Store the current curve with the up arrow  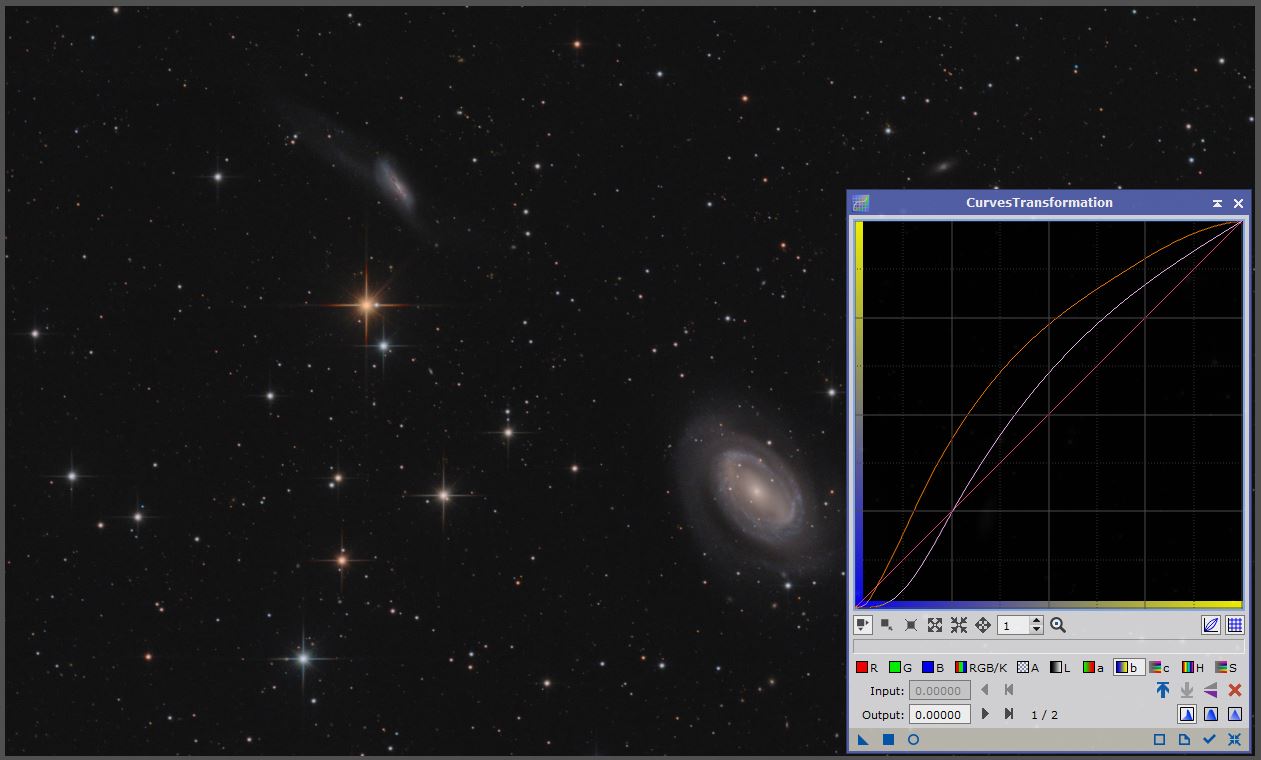click(1163, 690)
